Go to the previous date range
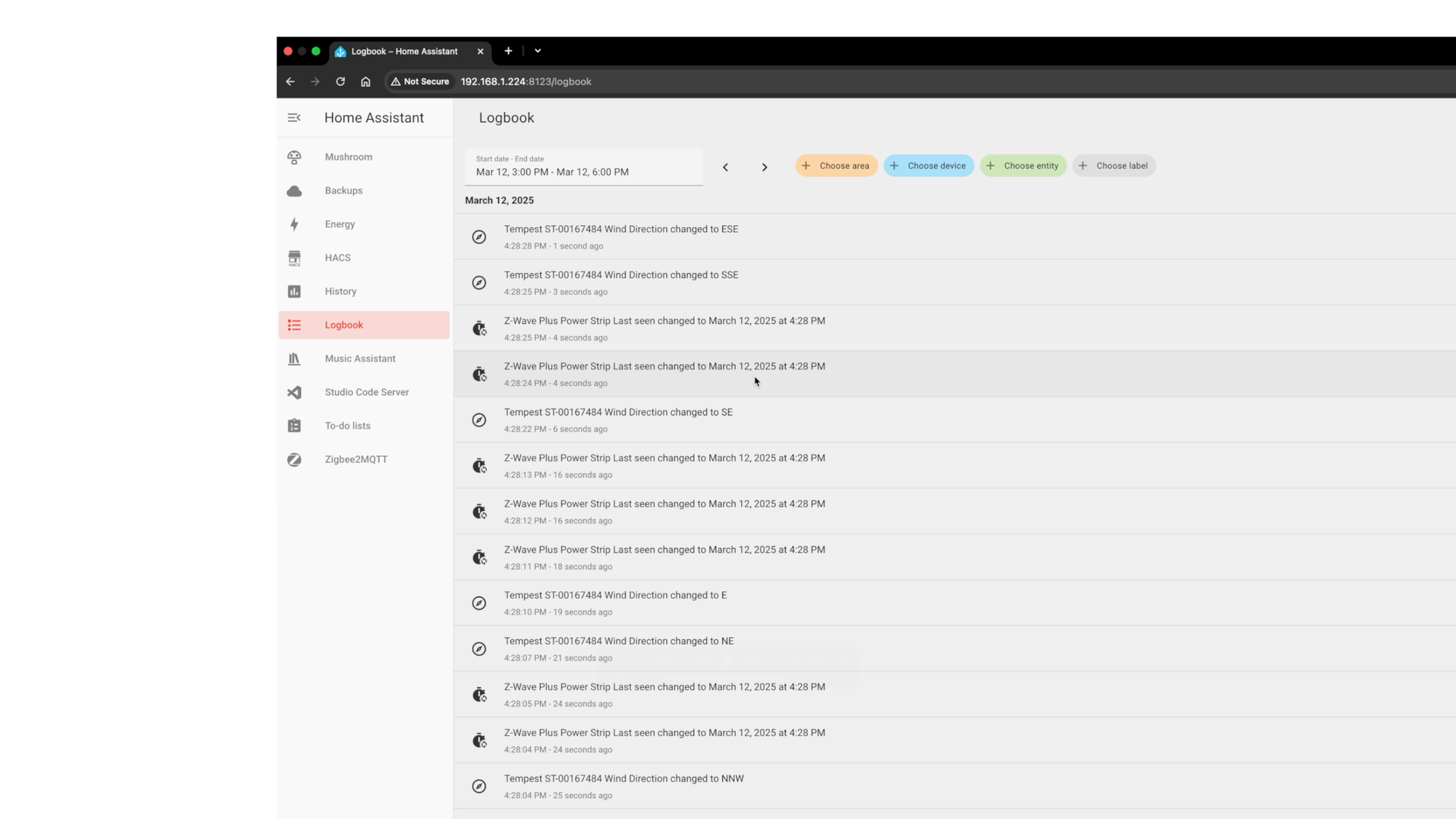This screenshot has width=1456, height=819. (x=725, y=167)
